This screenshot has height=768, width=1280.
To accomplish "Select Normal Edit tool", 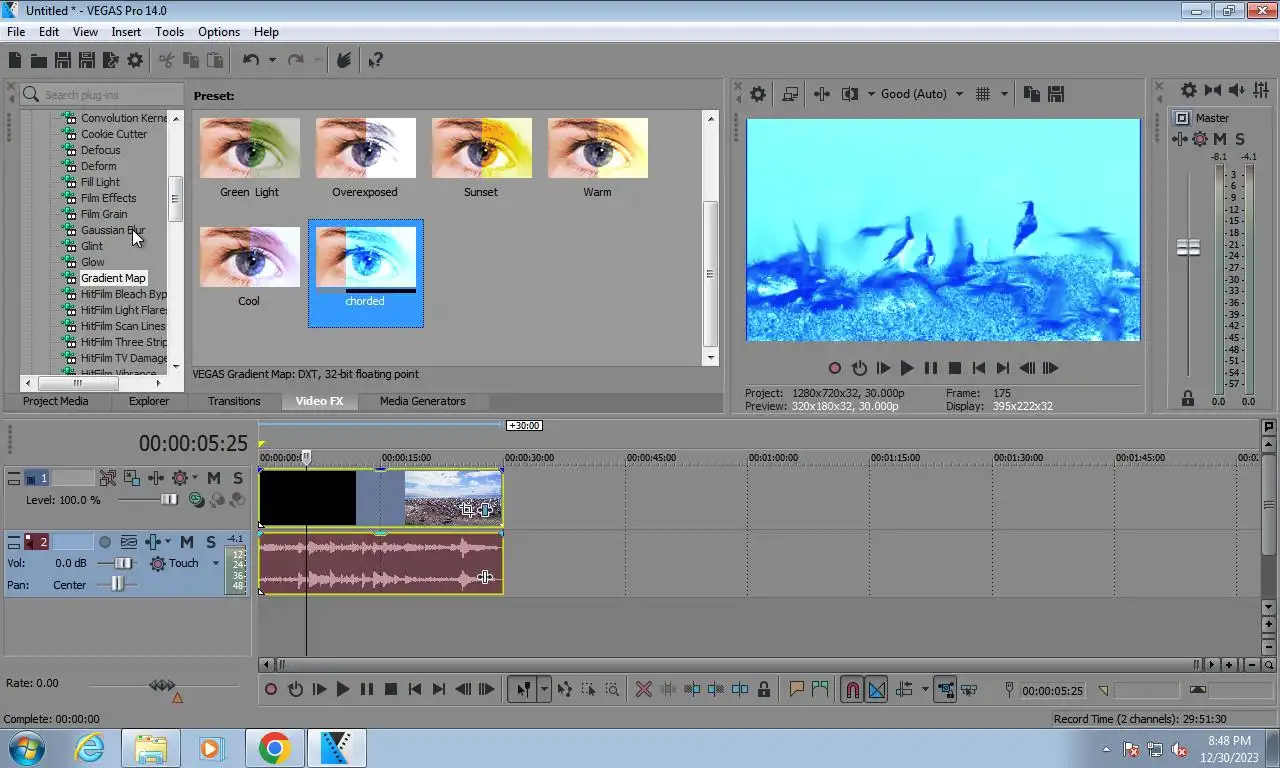I will [x=523, y=689].
